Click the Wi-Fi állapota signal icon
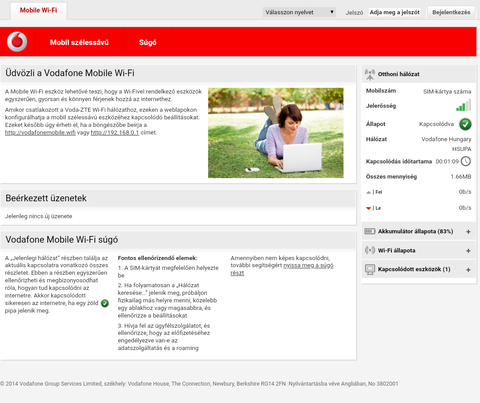480x403 pixels. click(370, 250)
